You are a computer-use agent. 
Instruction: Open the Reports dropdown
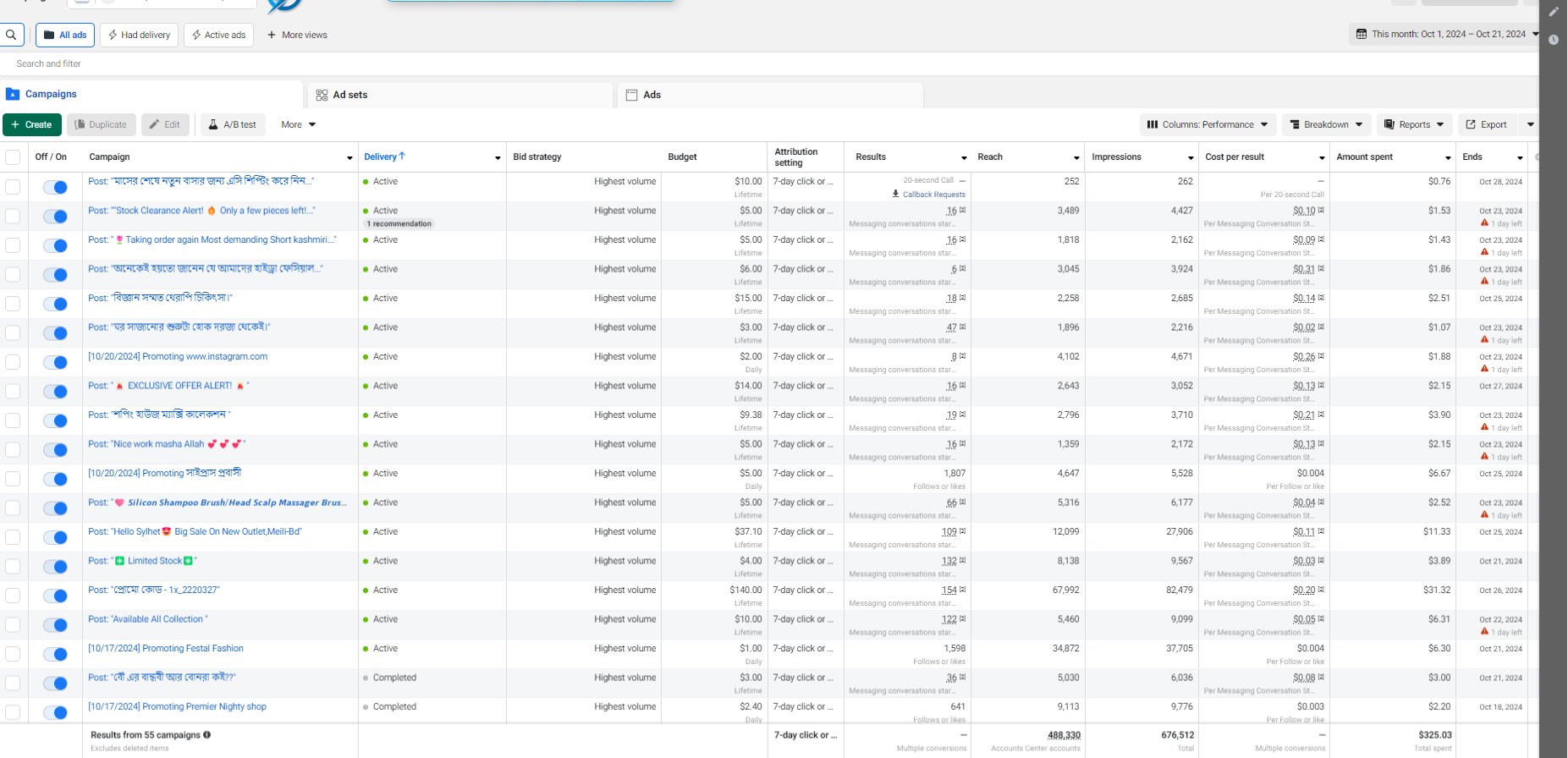coord(1414,124)
